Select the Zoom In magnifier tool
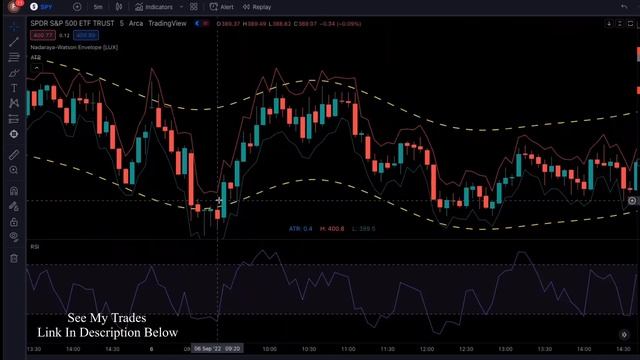Image resolution: width=640 pixels, height=360 pixels. (14, 170)
